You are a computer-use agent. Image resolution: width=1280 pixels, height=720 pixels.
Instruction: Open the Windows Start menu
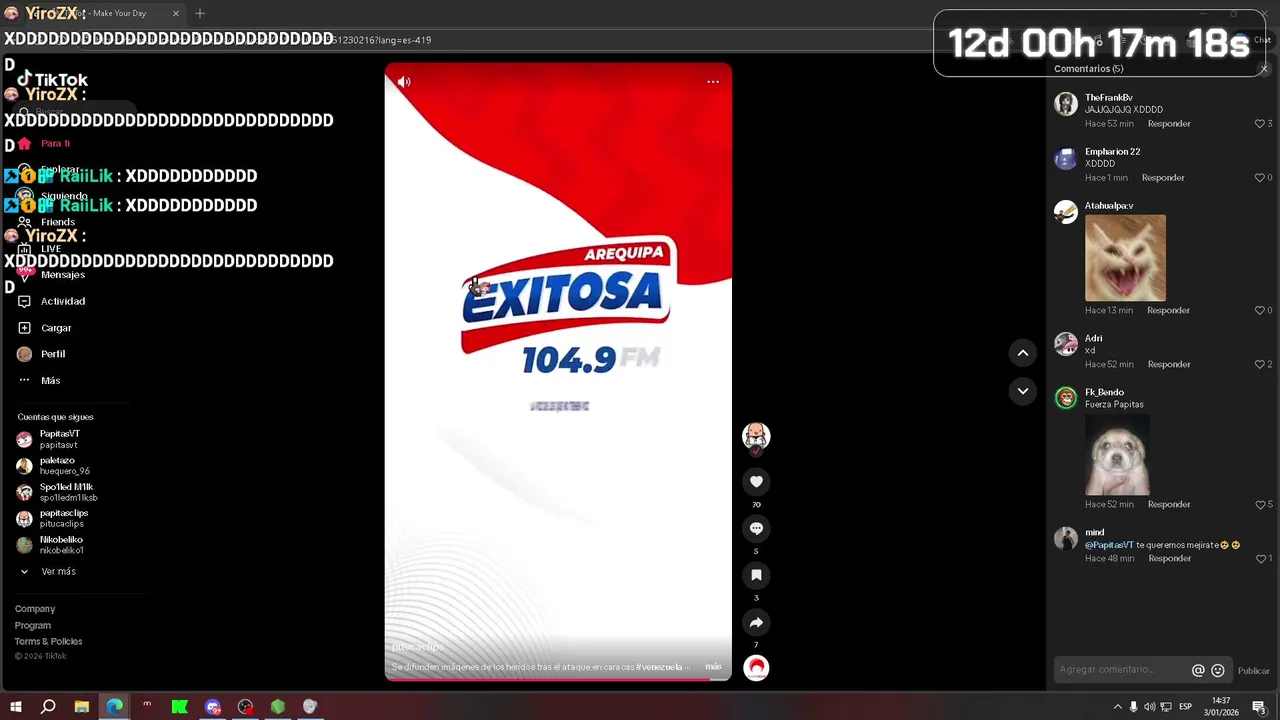16,707
